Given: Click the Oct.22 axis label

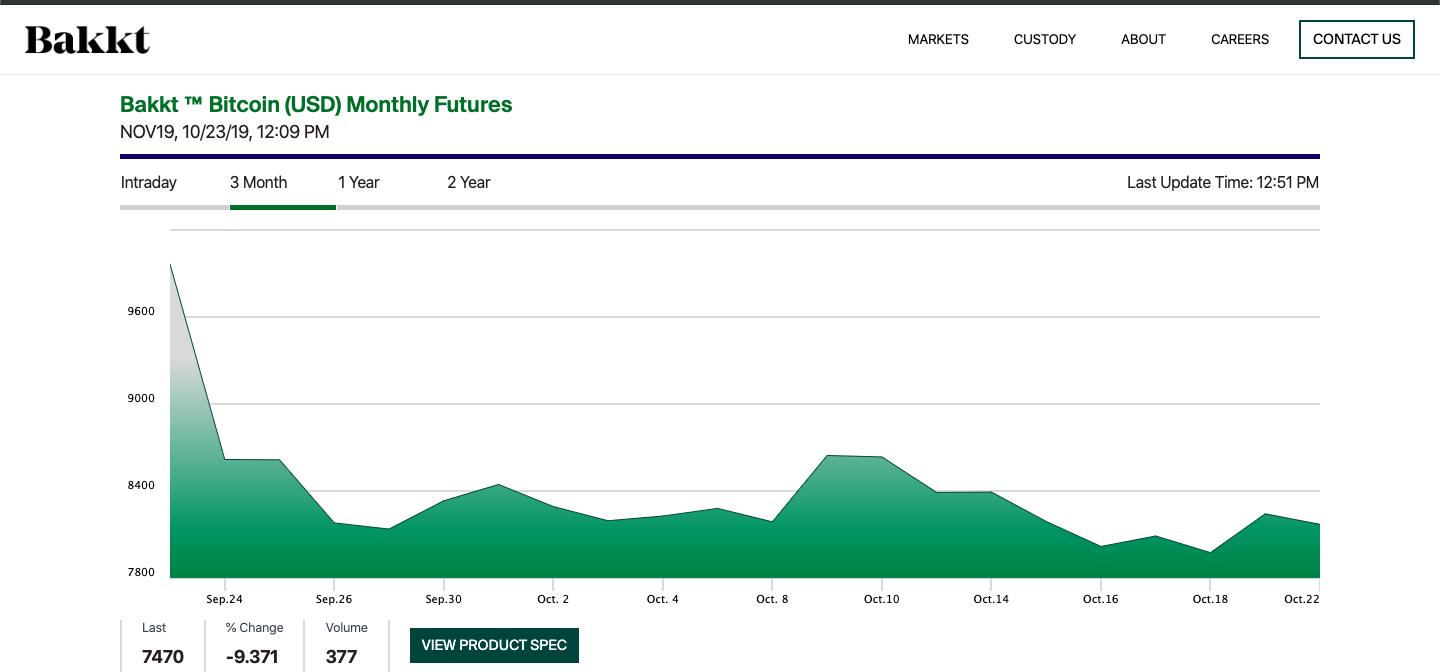Looking at the screenshot, I should pyautogui.click(x=1302, y=600).
